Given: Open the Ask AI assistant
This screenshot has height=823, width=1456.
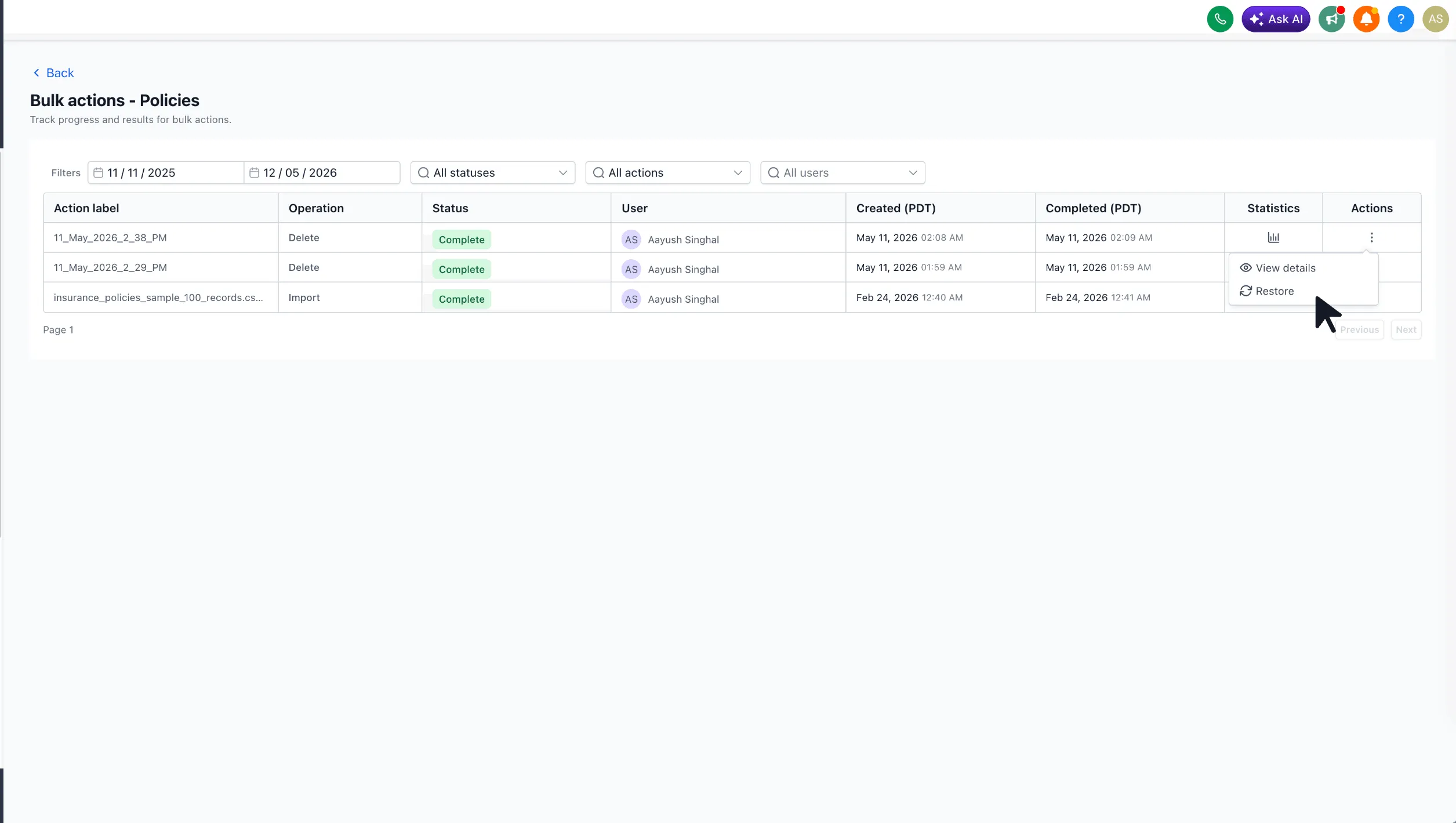Looking at the screenshot, I should (x=1276, y=19).
